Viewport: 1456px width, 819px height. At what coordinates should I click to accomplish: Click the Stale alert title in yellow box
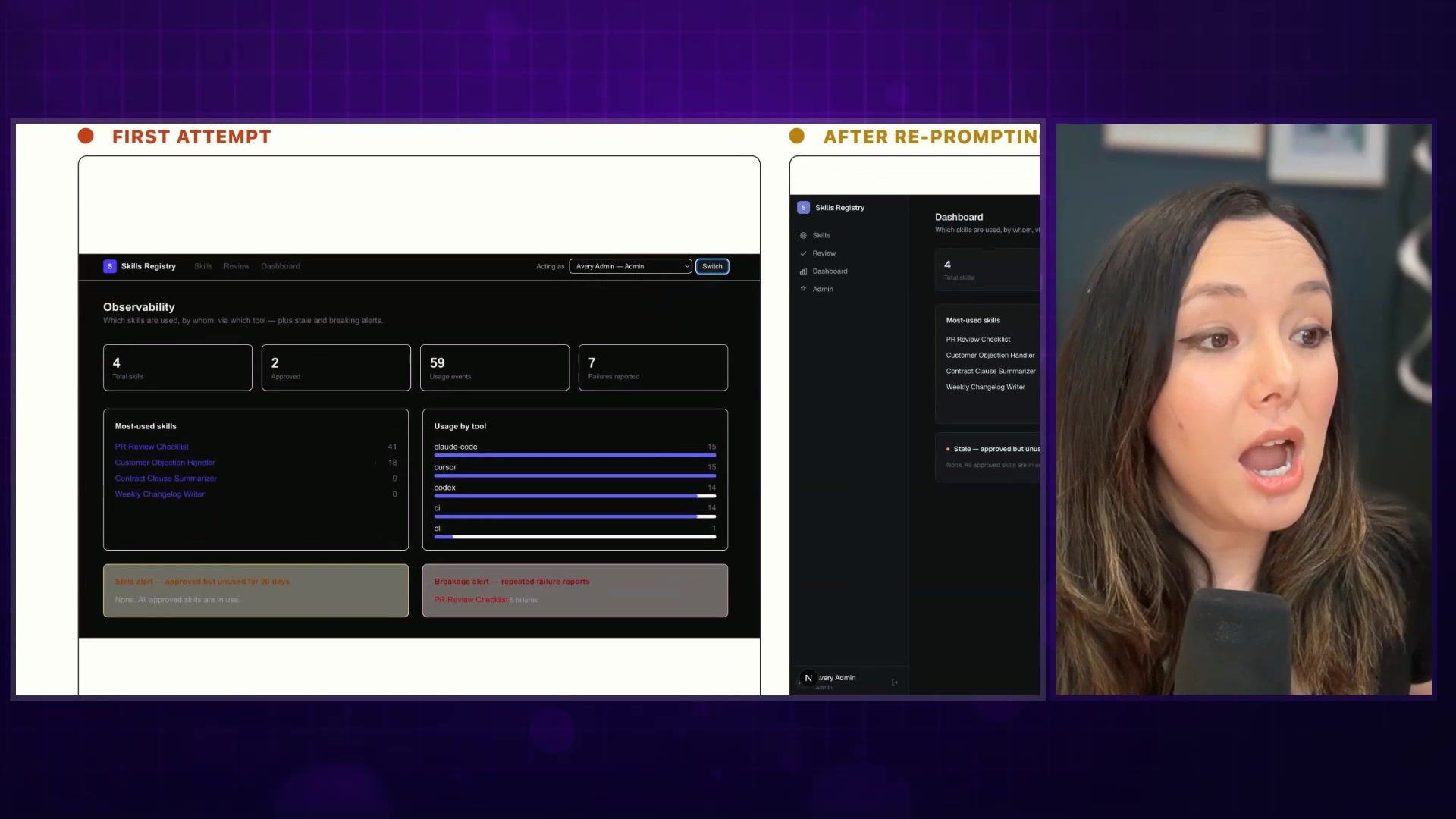[x=202, y=582]
